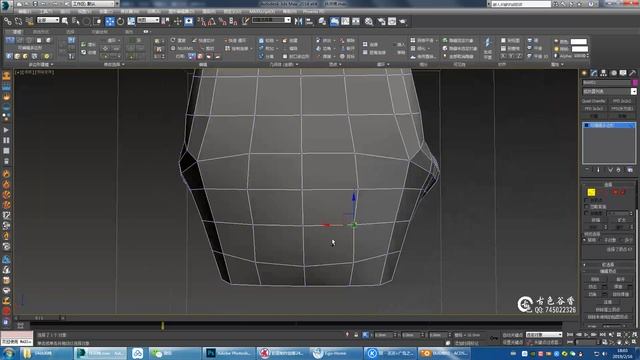Open the 对象绘制 ribbon tab
Image resolution: width=640 pixels, height=360 pixels.
click(x=100, y=32)
